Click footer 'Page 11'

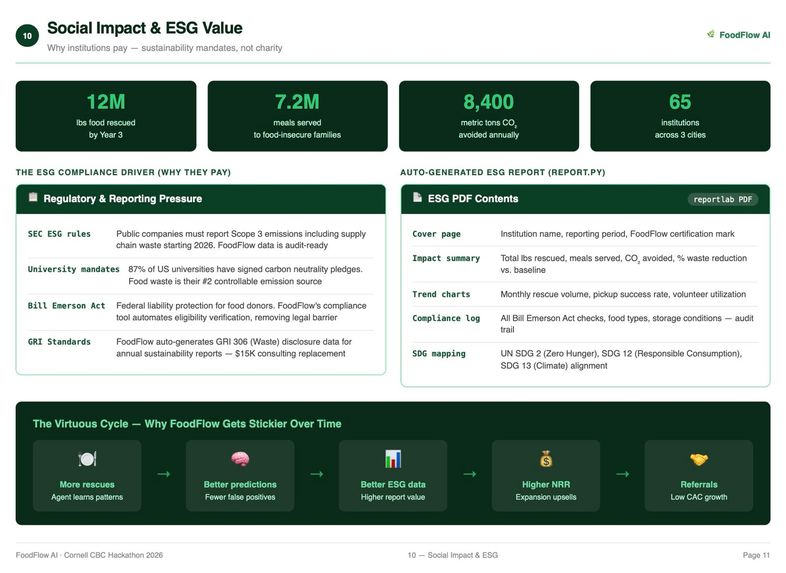tap(756, 555)
